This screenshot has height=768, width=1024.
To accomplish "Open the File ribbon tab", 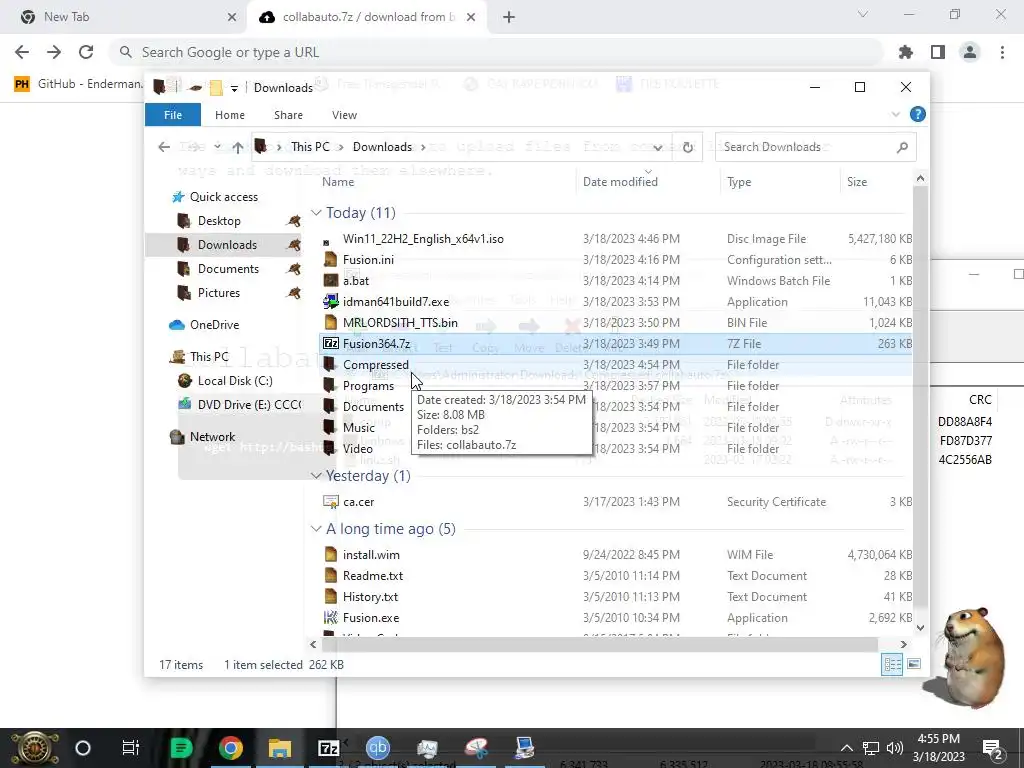I will [x=172, y=115].
